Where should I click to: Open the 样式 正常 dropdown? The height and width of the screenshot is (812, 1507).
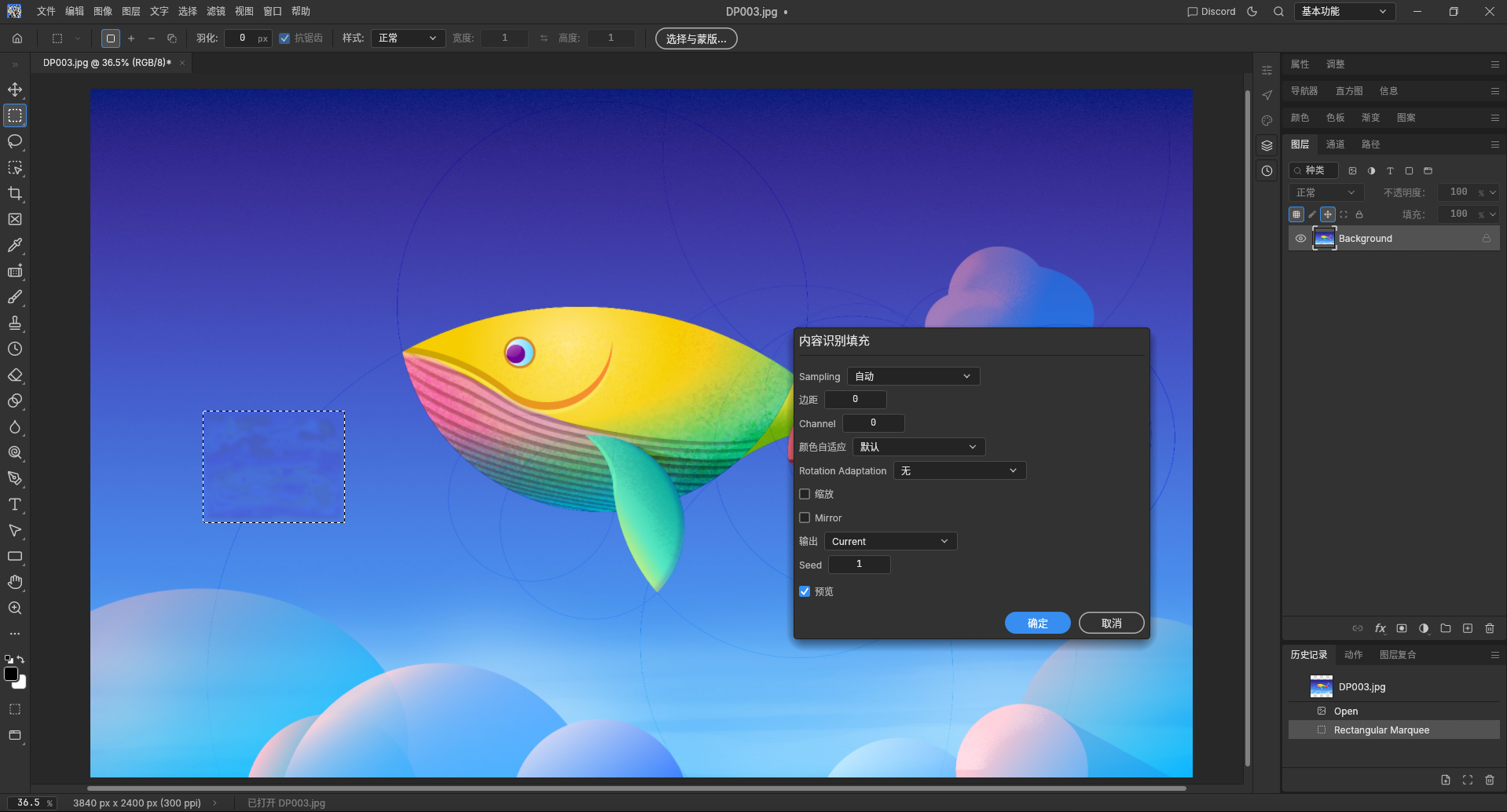click(408, 38)
